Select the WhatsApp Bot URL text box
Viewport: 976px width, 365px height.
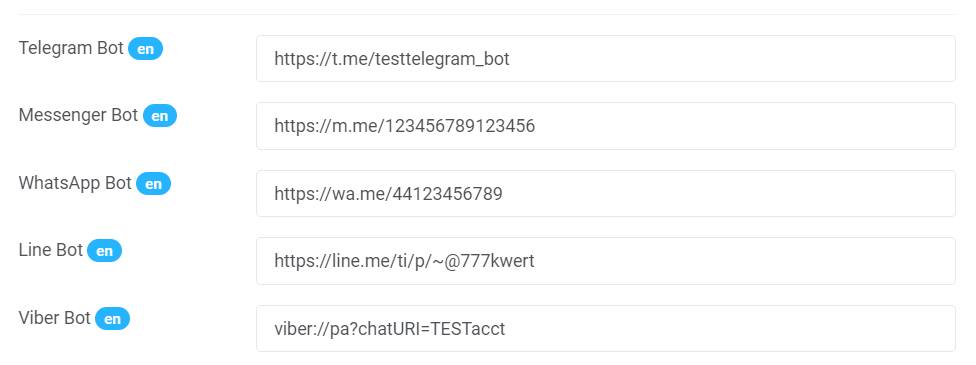(x=606, y=194)
